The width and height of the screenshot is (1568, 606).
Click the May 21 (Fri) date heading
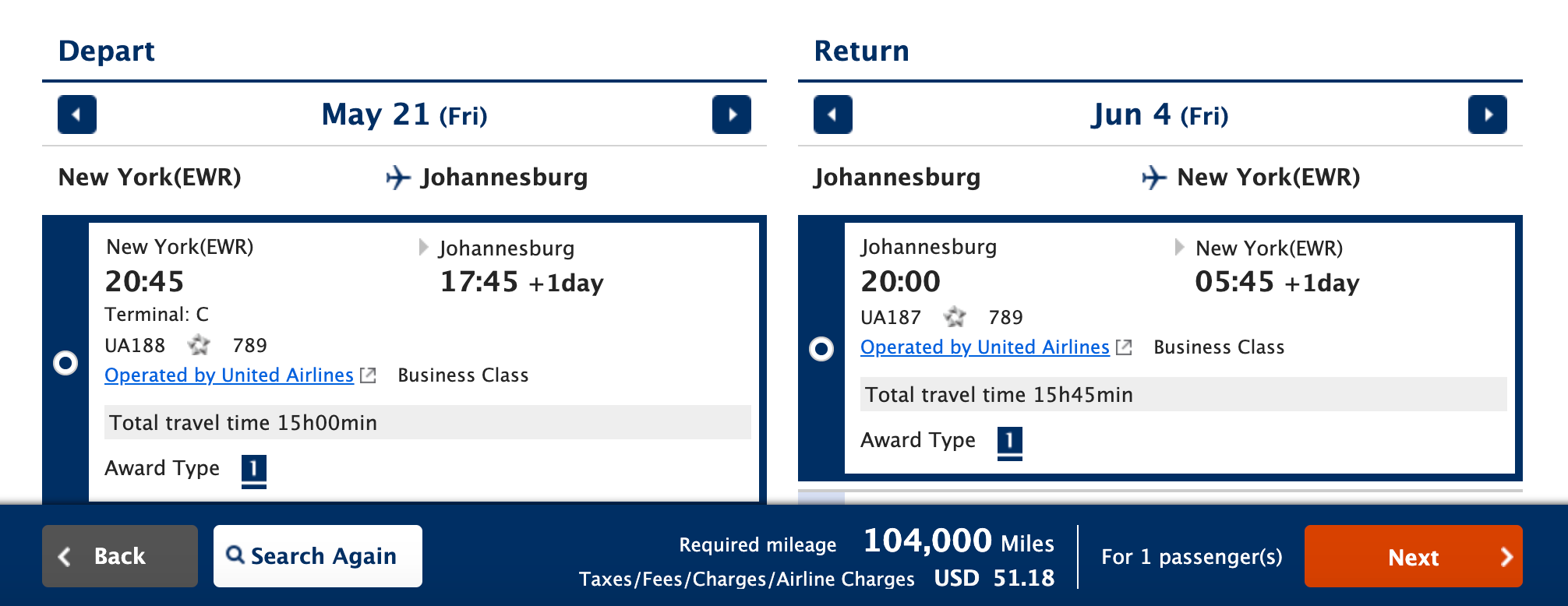(x=404, y=115)
